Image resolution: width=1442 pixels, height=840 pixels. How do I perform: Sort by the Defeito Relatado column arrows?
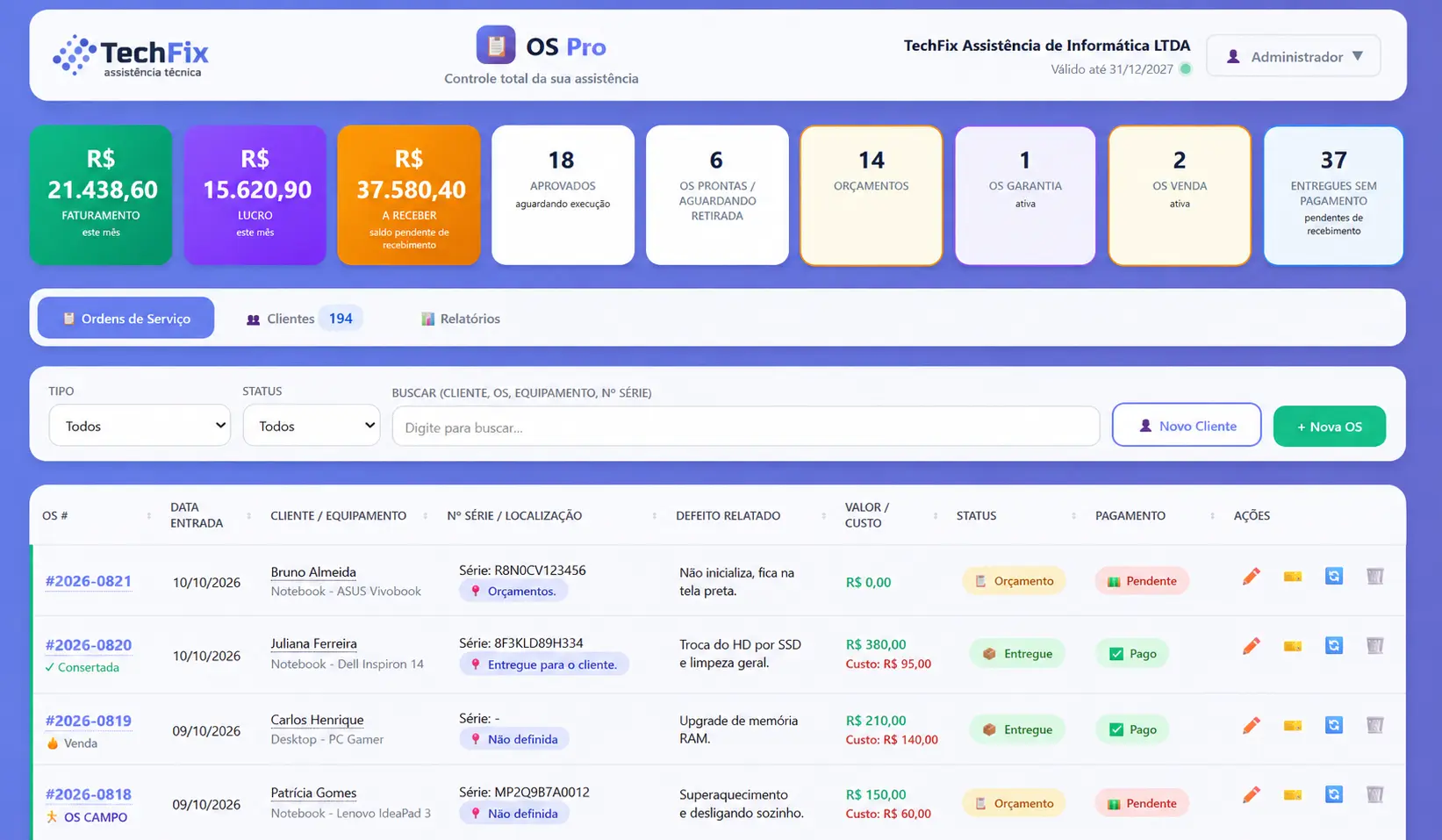click(x=823, y=516)
